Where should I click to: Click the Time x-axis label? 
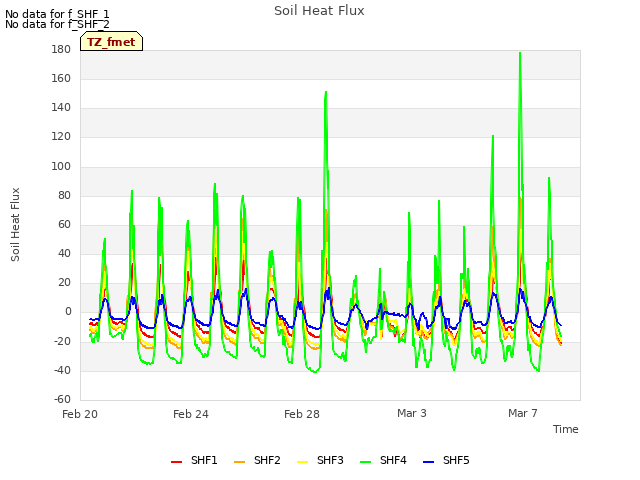566,429
